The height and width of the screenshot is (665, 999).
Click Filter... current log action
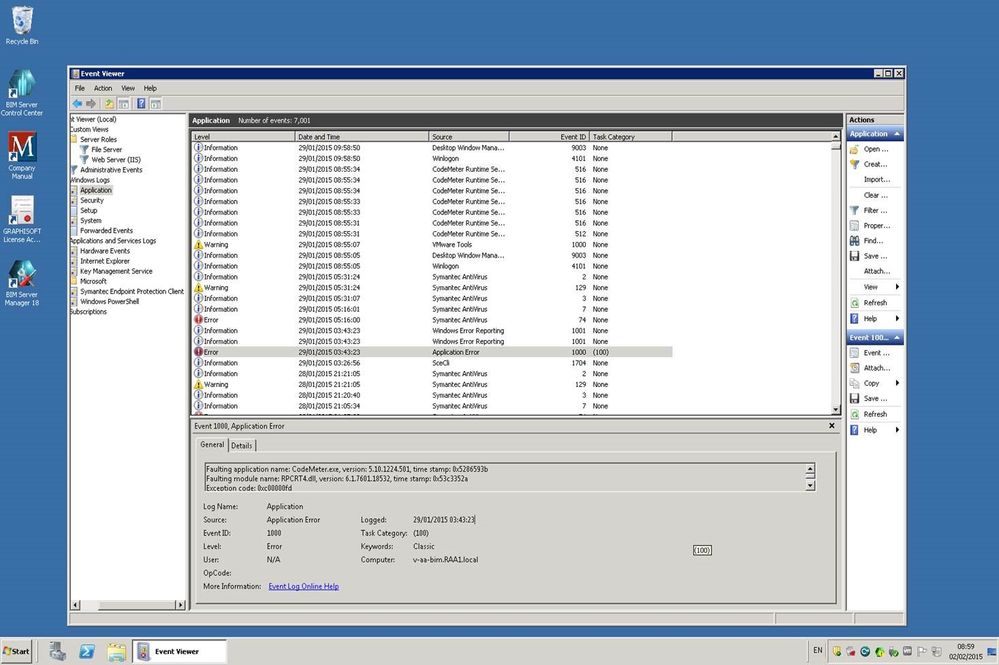click(875, 210)
